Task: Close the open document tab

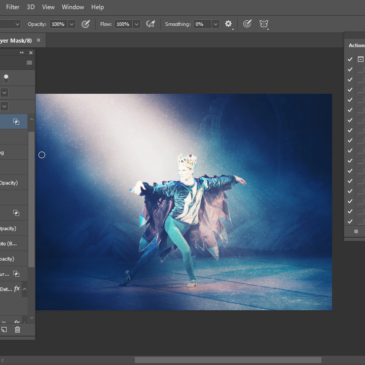Action: 38,40
